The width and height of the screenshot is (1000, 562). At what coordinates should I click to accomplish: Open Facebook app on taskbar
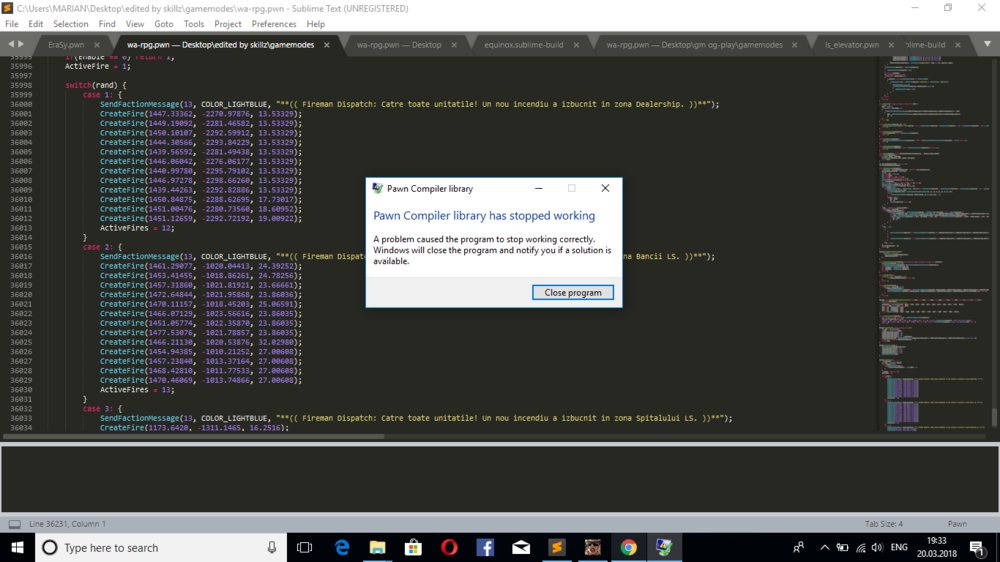coord(485,547)
